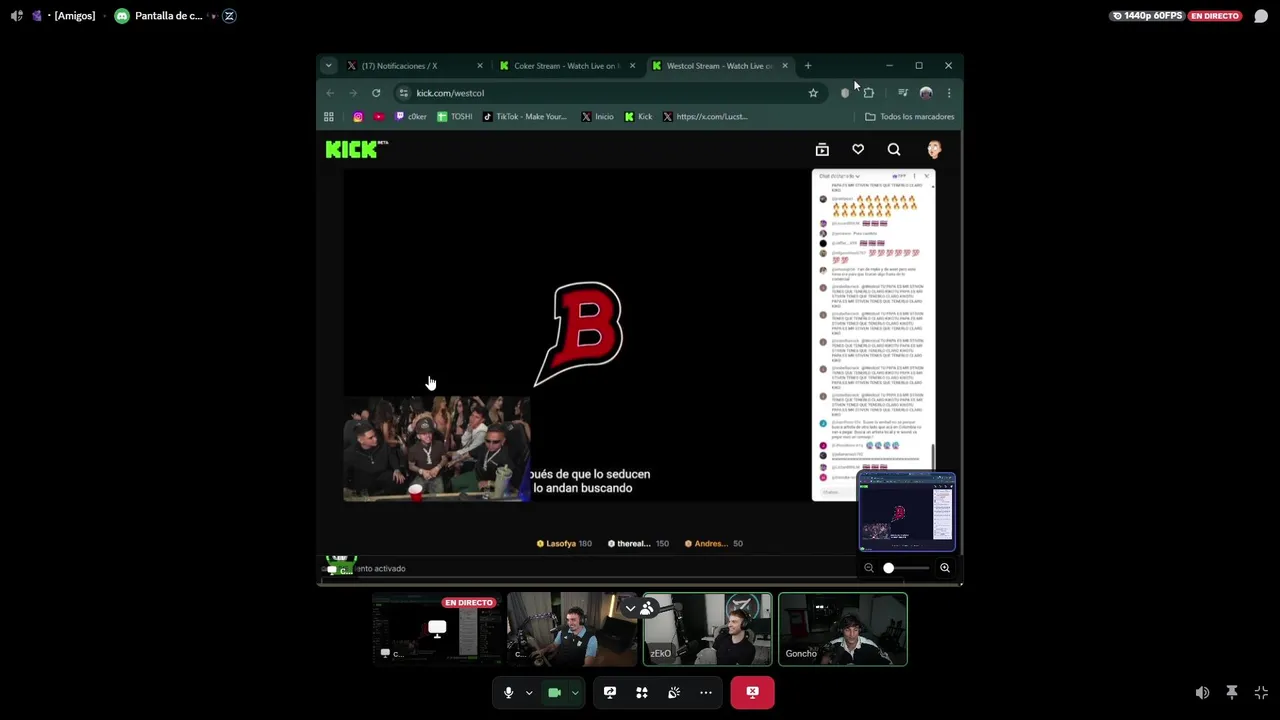The image size is (1280, 720).
Task: Open the Instagram bookmark
Action: point(358,117)
